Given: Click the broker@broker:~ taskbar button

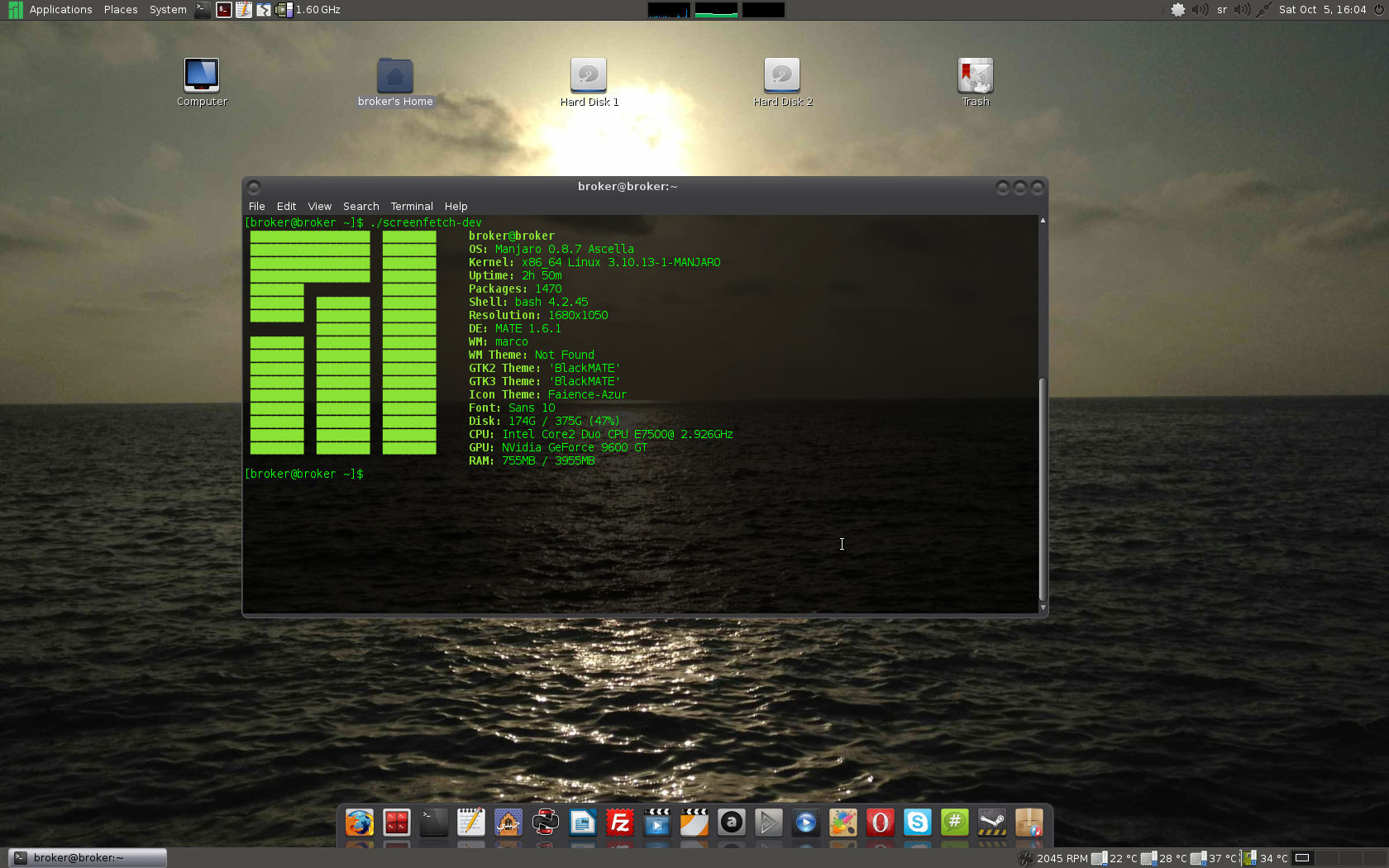Looking at the screenshot, I should [x=88, y=858].
